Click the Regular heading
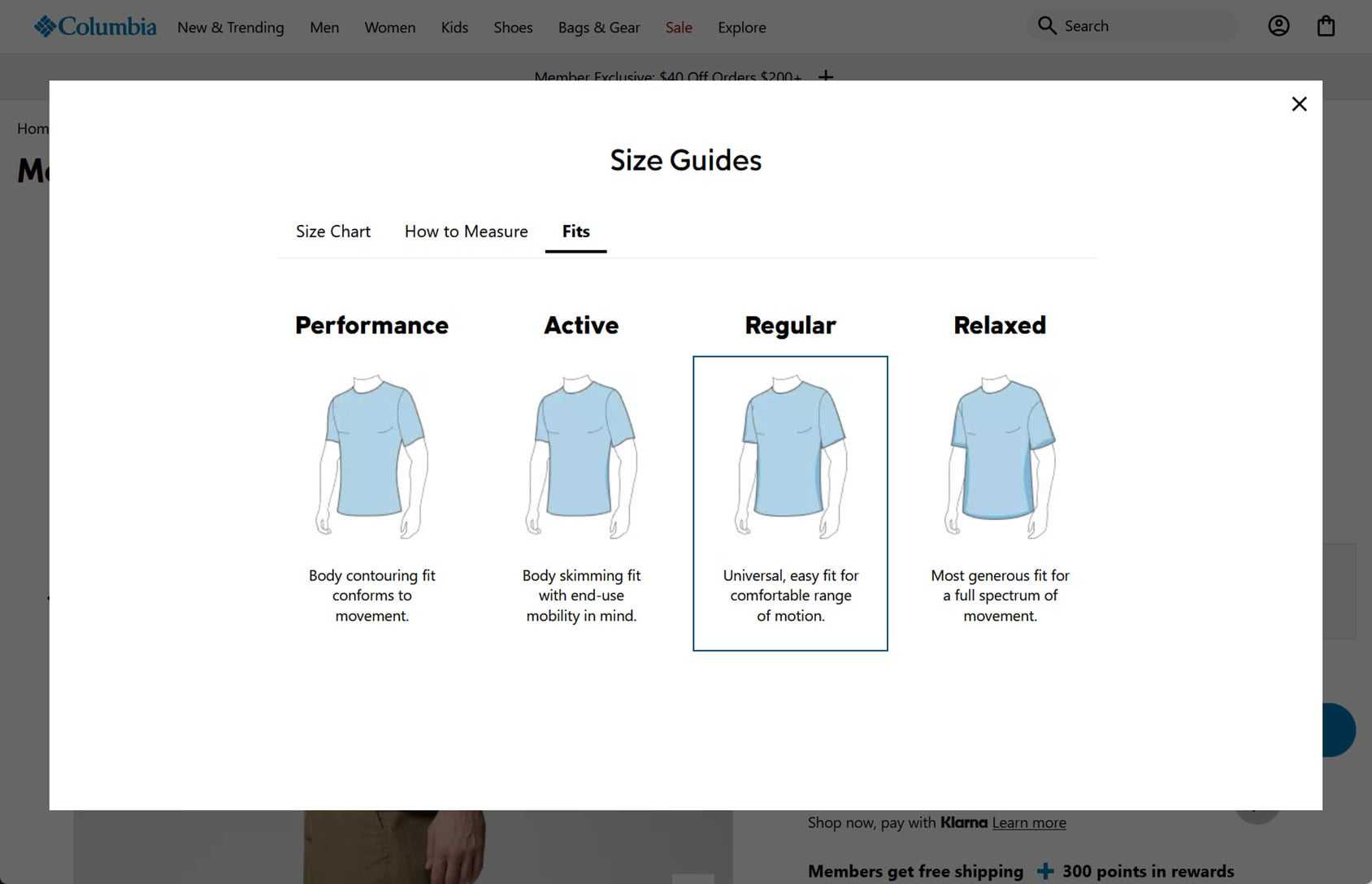This screenshot has width=1372, height=884. 790,325
